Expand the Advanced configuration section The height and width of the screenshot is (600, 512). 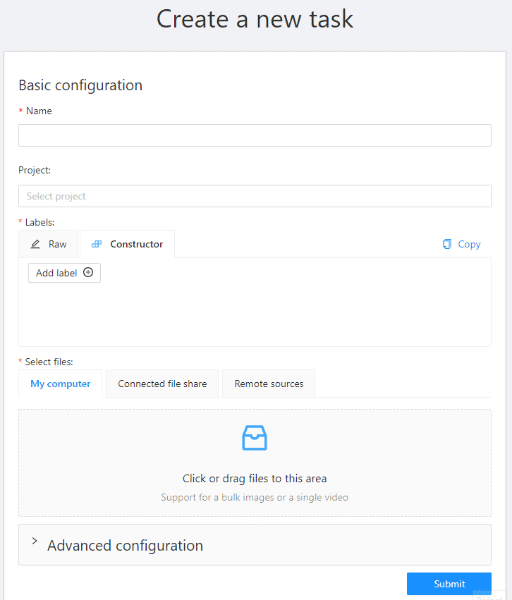(255, 545)
